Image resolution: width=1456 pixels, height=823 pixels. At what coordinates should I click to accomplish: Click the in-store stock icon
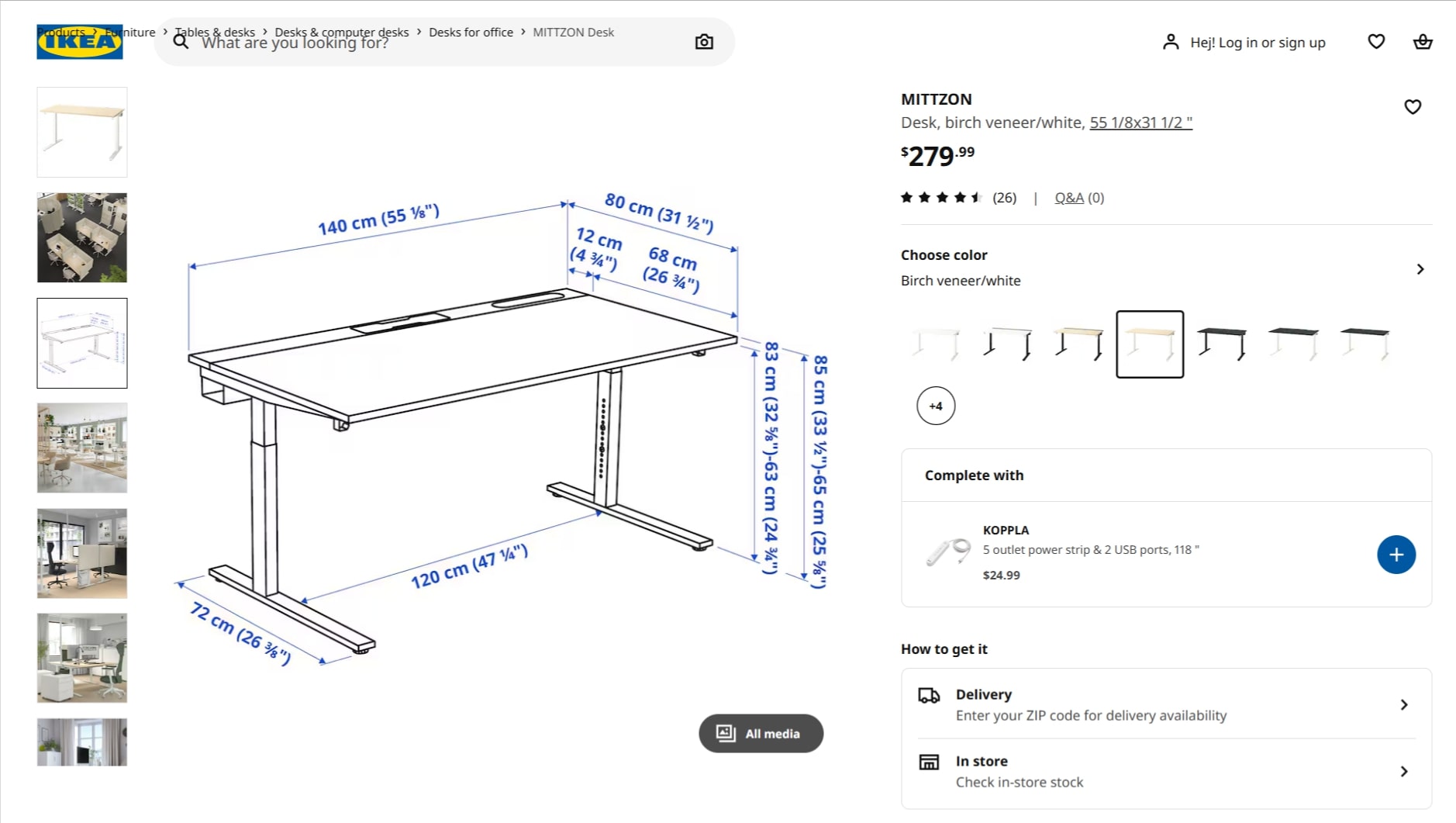pos(929,762)
